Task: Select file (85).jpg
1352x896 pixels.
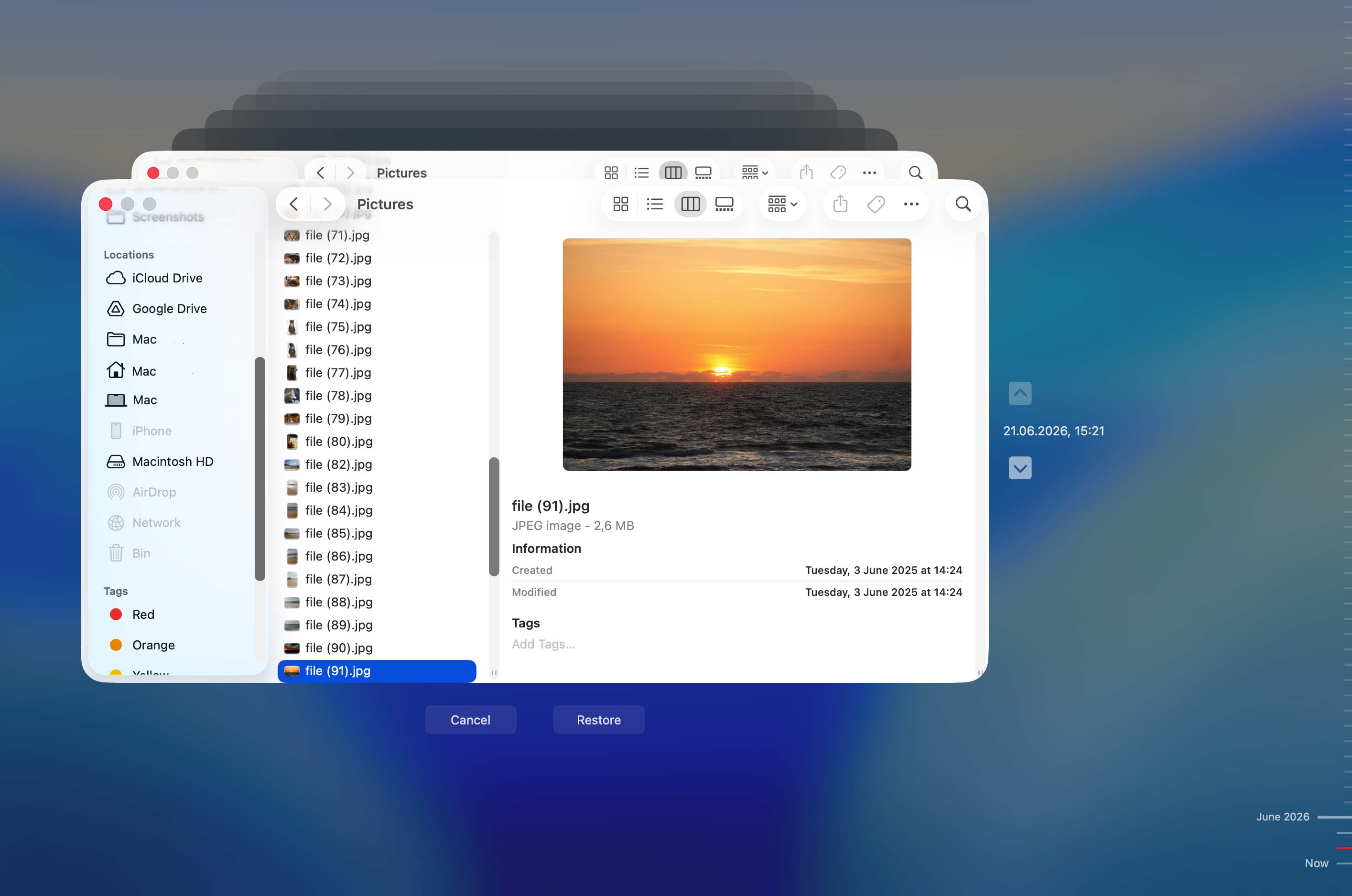Action: pyautogui.click(x=377, y=533)
